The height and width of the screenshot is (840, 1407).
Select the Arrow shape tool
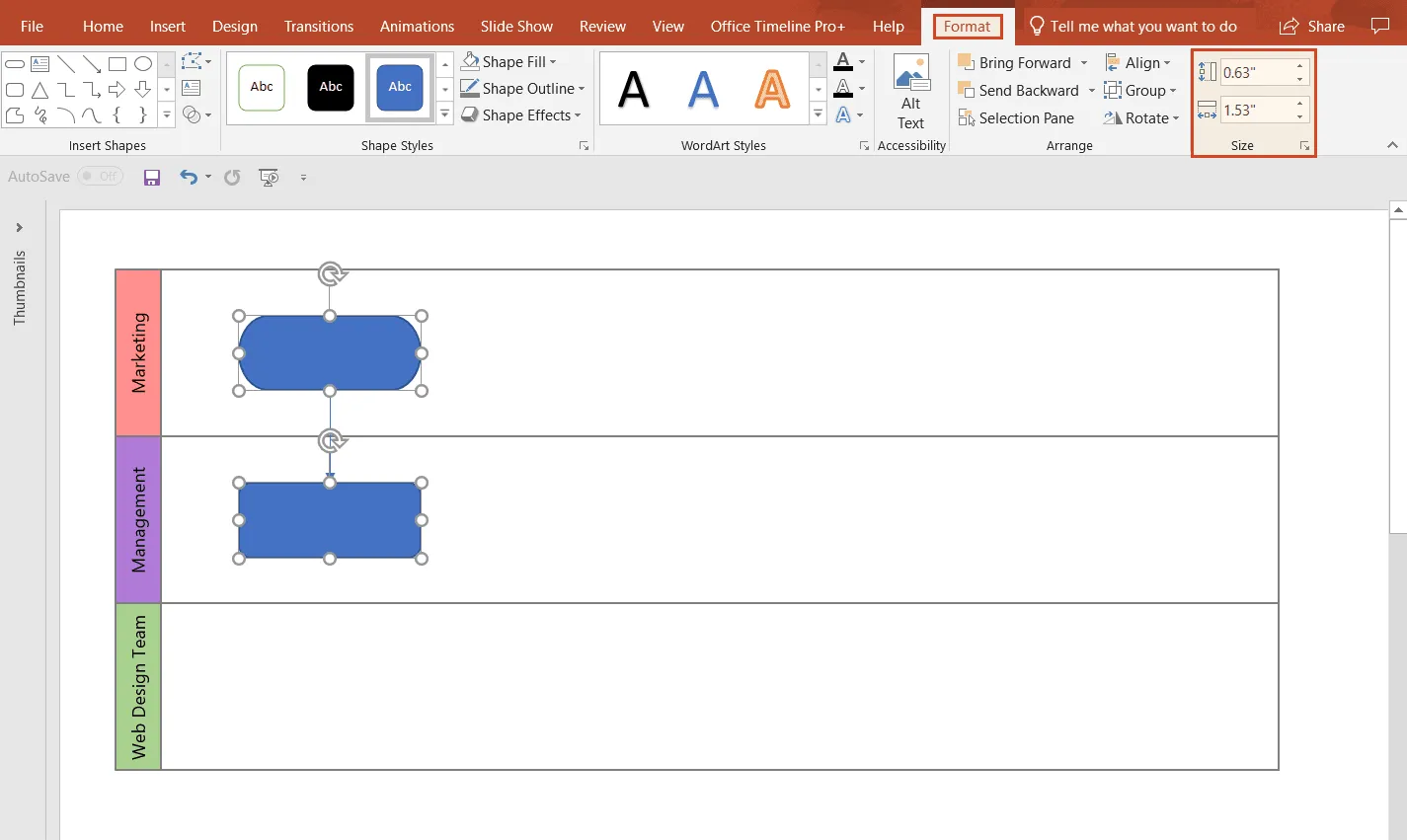[92, 62]
